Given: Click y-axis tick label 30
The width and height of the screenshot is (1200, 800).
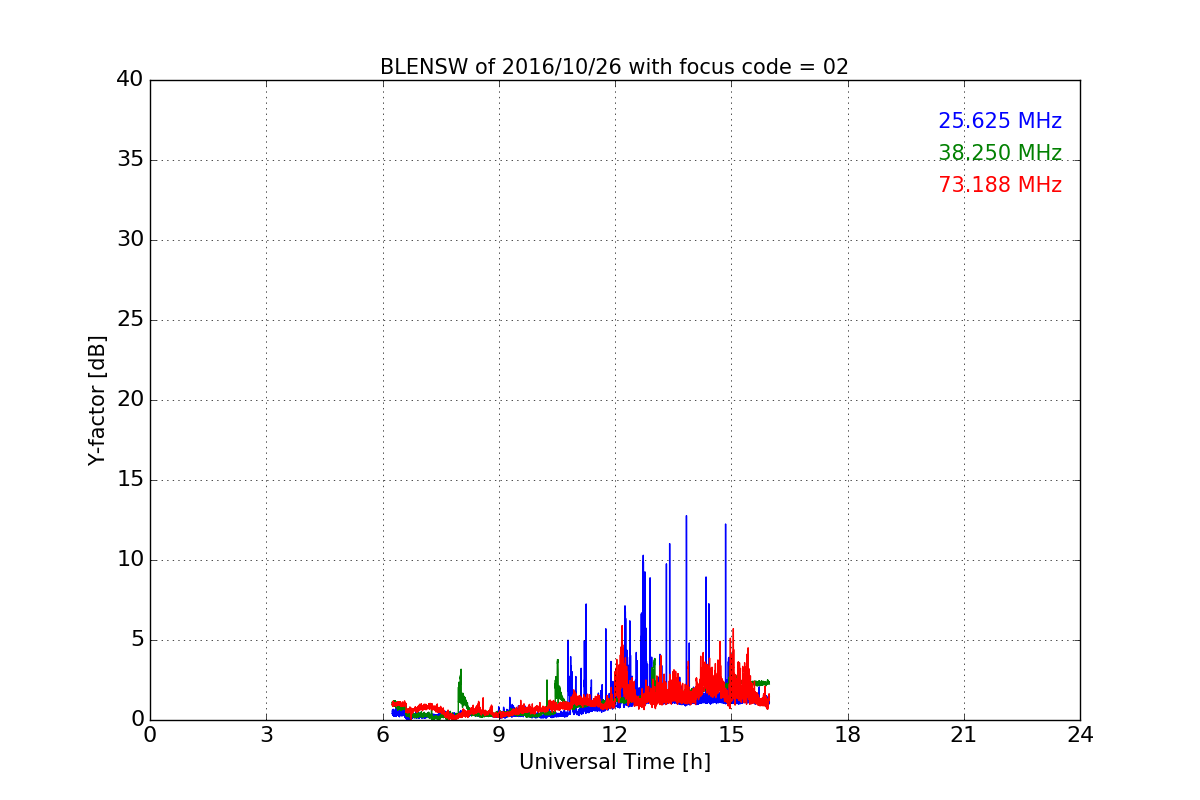Looking at the screenshot, I should pos(130,240).
